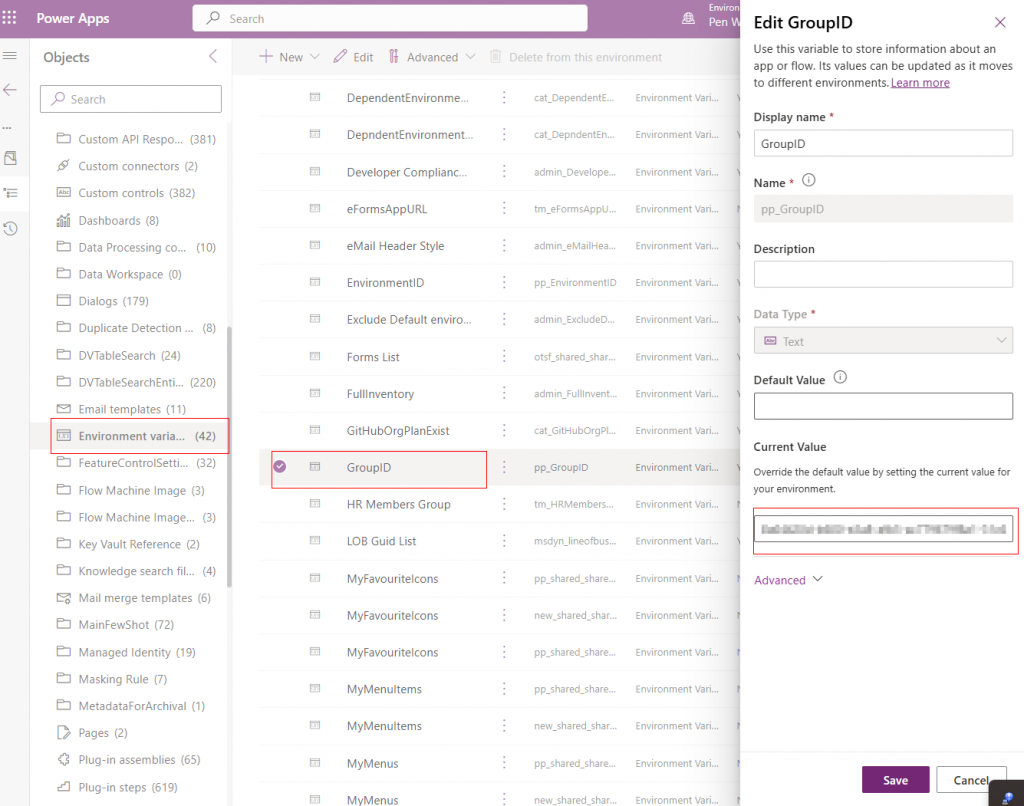This screenshot has height=806, width=1024.
Task: Open the GroupID environment variable
Action: pos(369,468)
